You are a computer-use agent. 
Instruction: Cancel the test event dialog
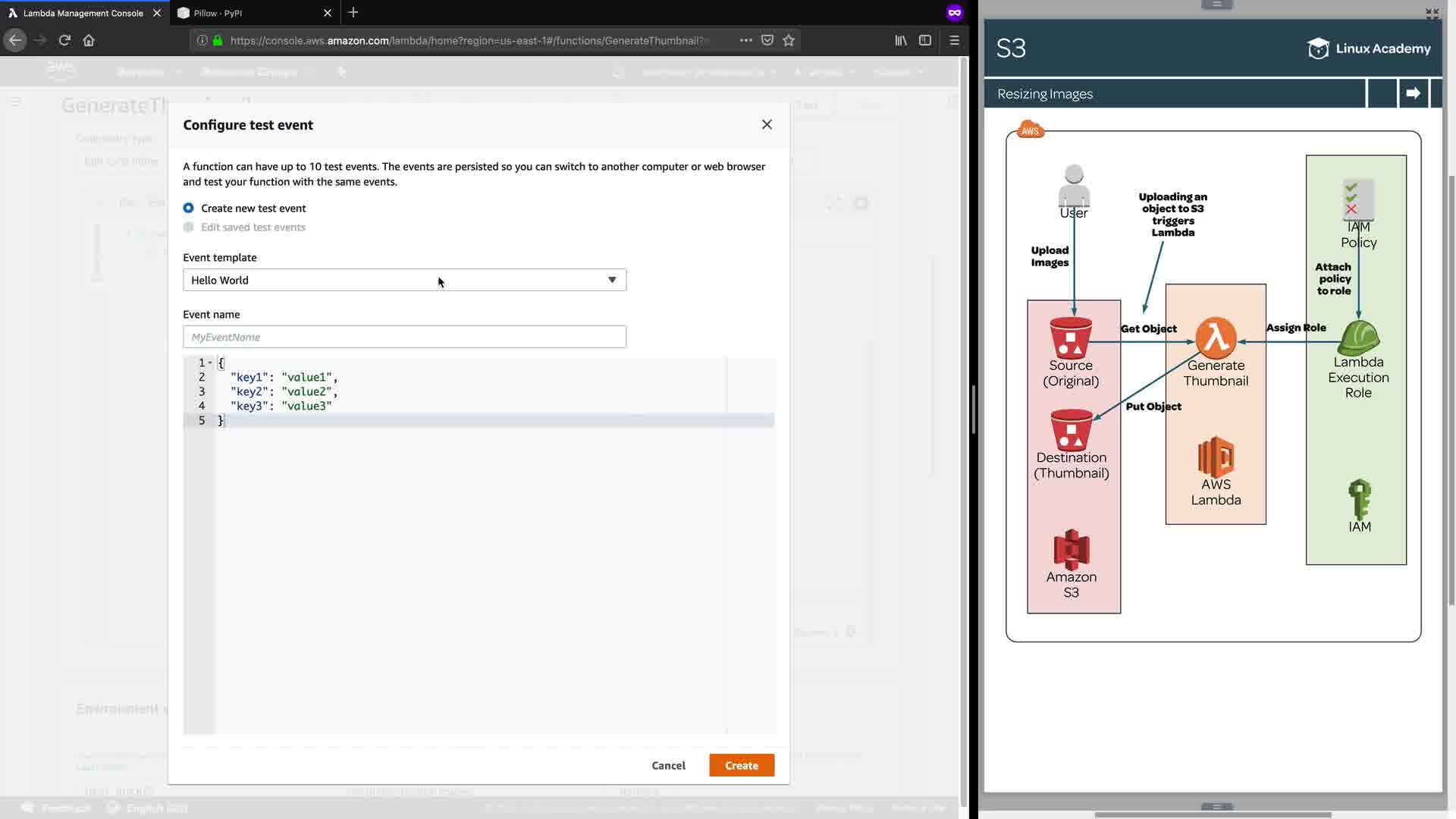click(668, 765)
